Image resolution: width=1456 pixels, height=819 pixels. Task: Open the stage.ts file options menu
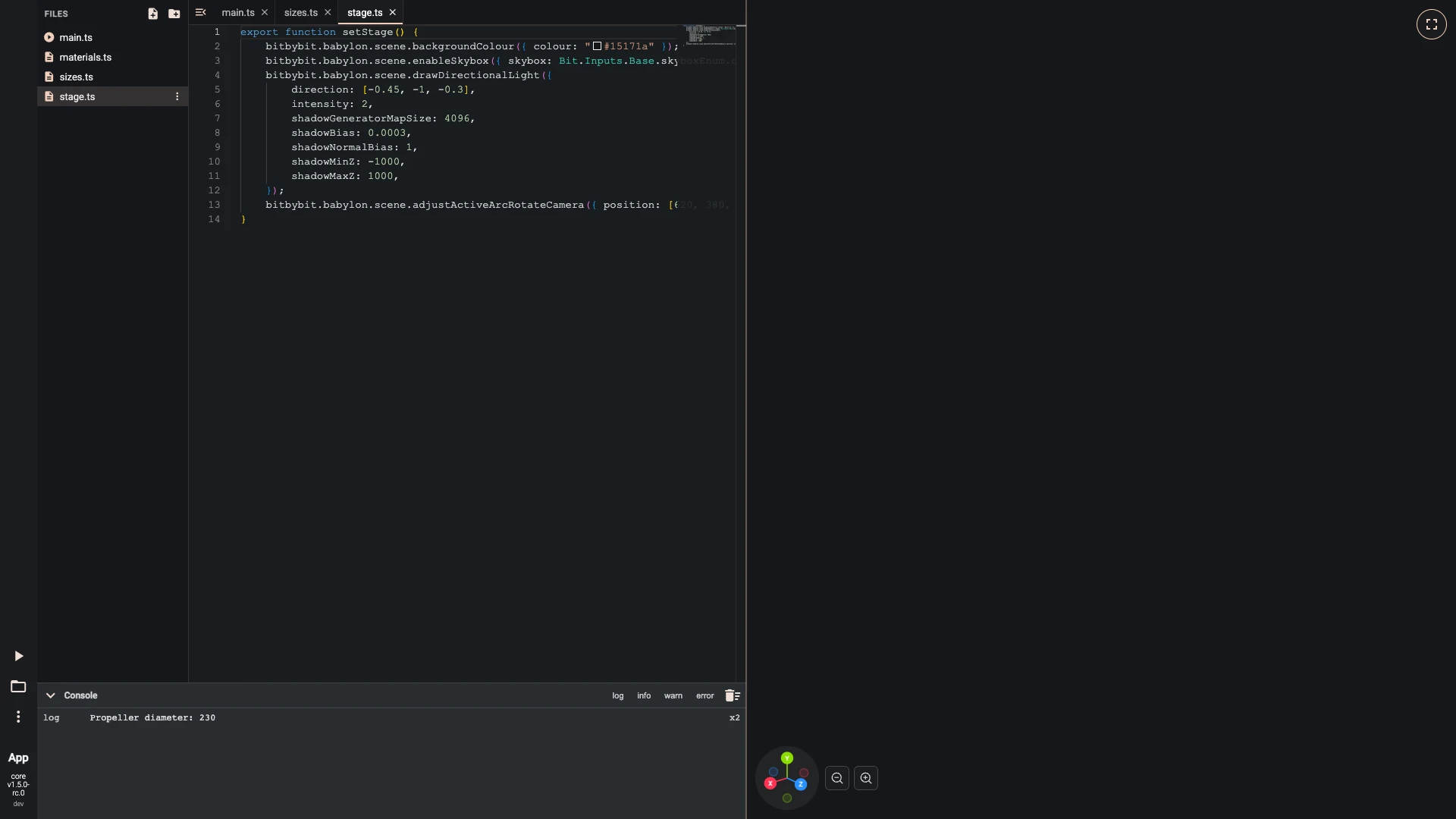pyautogui.click(x=177, y=96)
